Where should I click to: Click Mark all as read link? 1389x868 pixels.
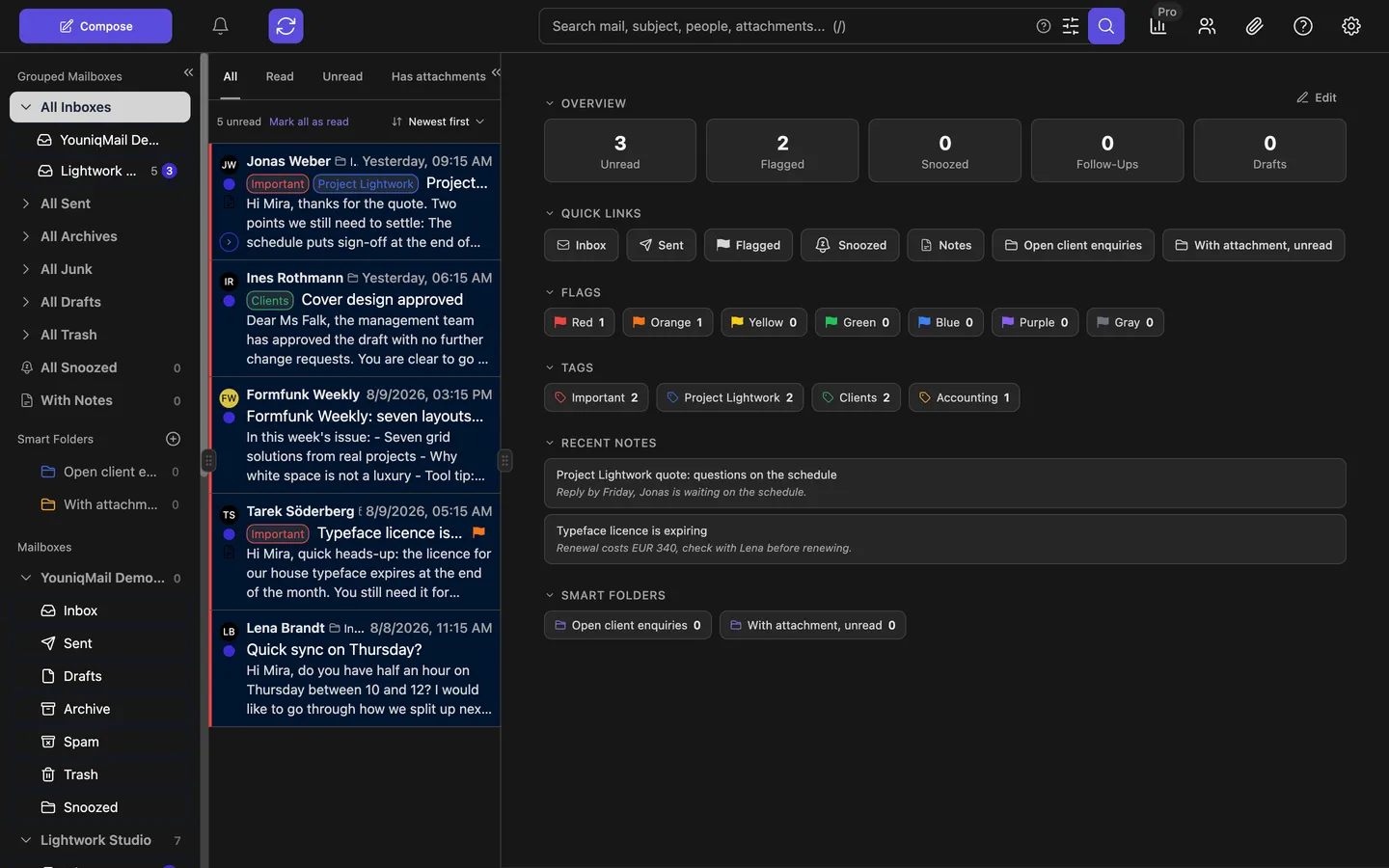pos(309,122)
